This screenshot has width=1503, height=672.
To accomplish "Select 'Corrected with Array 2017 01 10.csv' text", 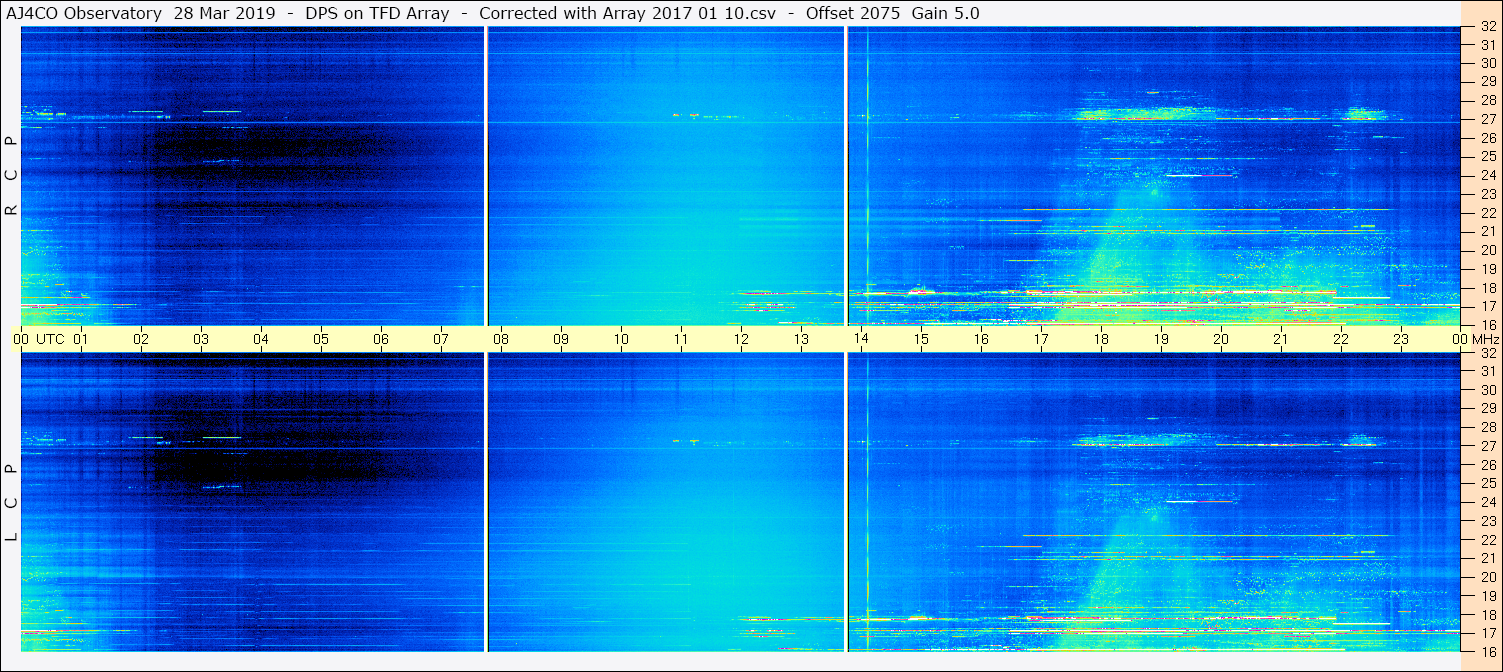I will (x=627, y=13).
